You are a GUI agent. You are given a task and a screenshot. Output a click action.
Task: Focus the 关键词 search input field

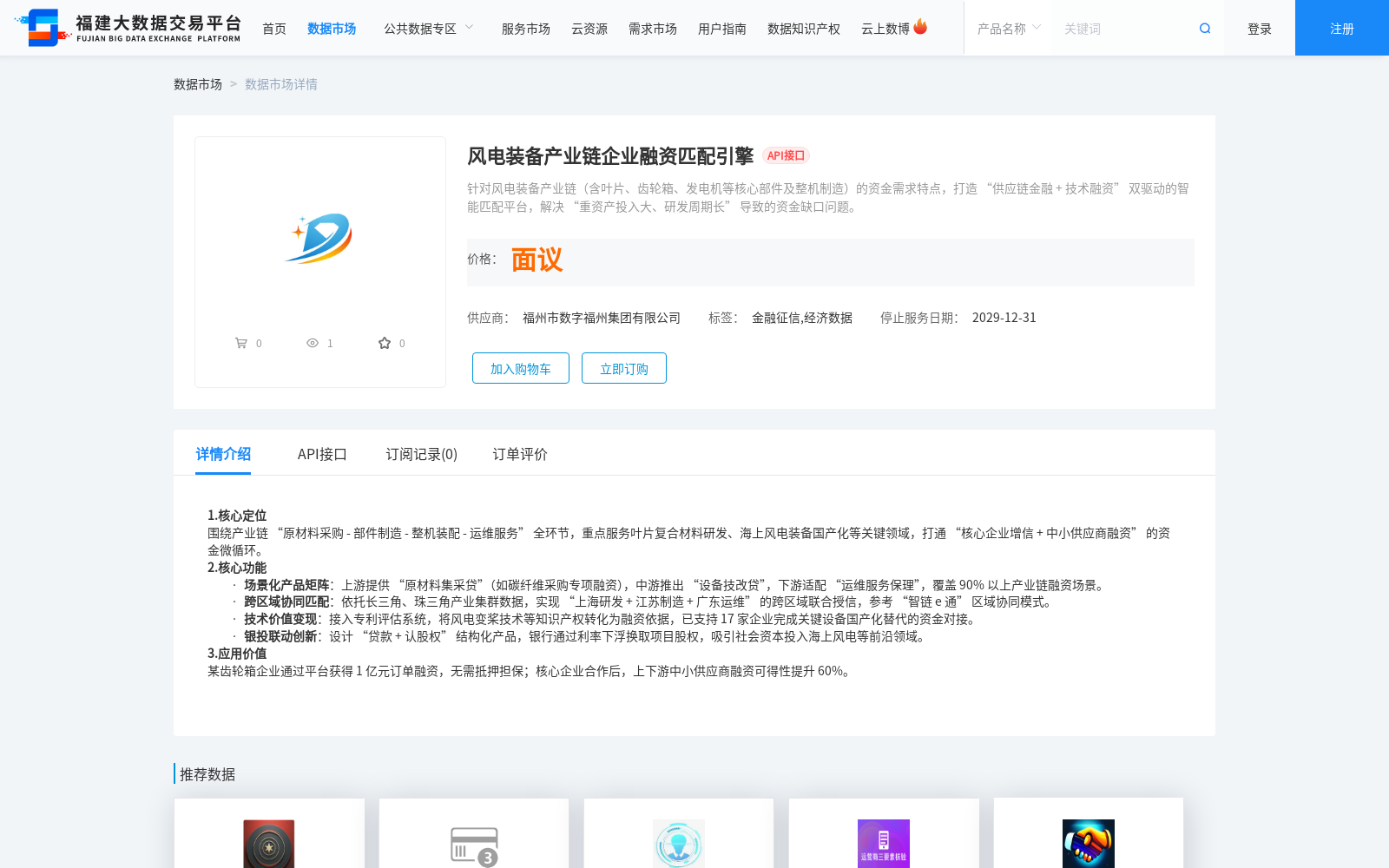click(x=1124, y=29)
